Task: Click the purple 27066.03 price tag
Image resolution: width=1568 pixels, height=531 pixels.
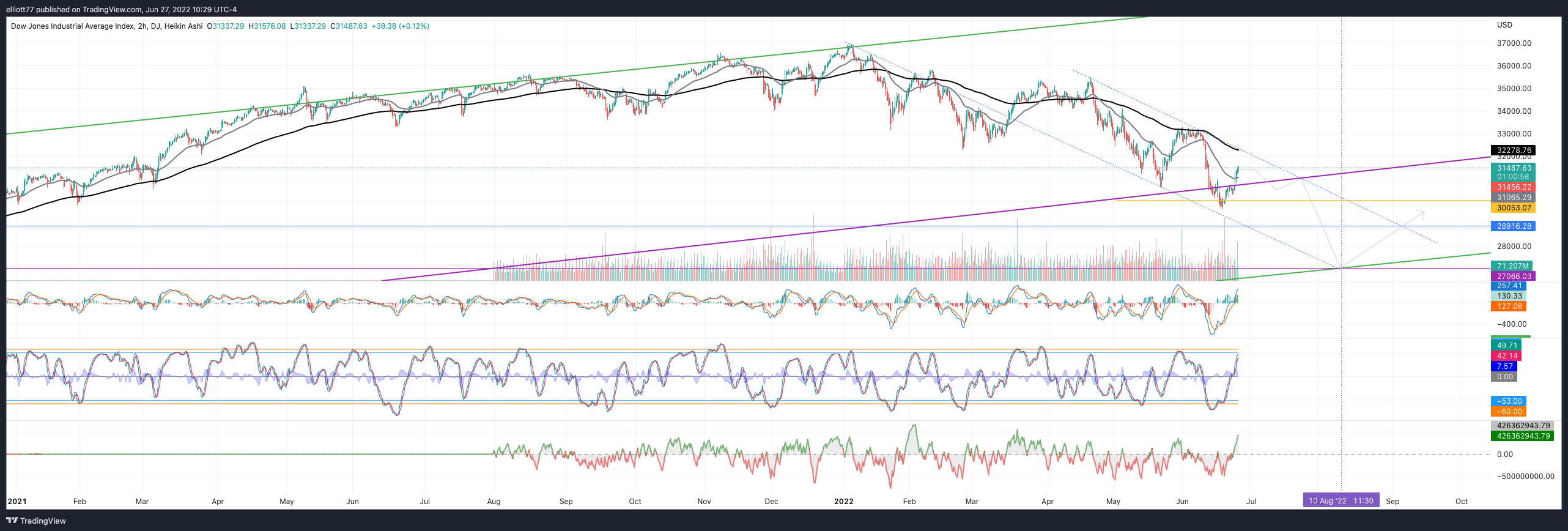Action: tap(1514, 277)
